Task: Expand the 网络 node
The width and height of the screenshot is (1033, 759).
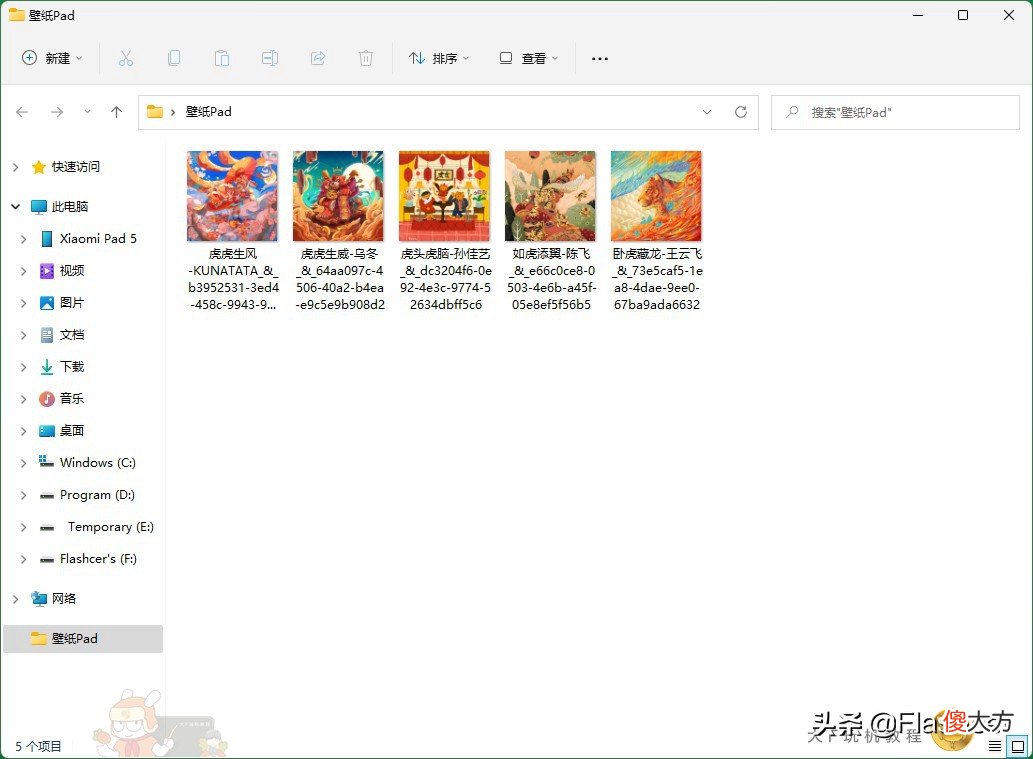Action: pyautogui.click(x=16, y=599)
